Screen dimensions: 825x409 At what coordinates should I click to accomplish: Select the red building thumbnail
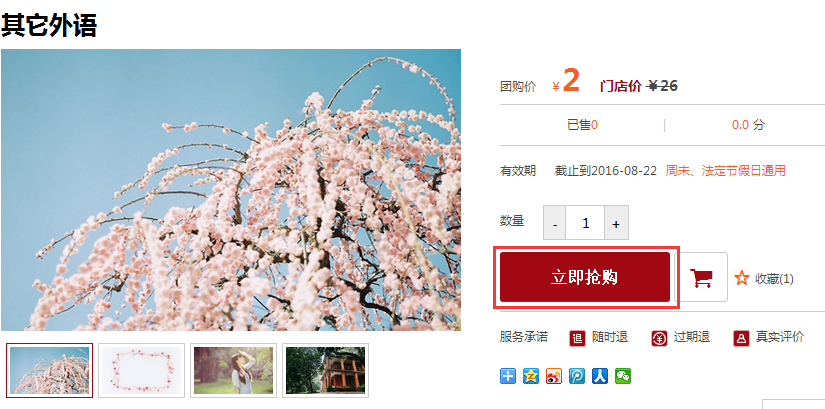(325, 371)
